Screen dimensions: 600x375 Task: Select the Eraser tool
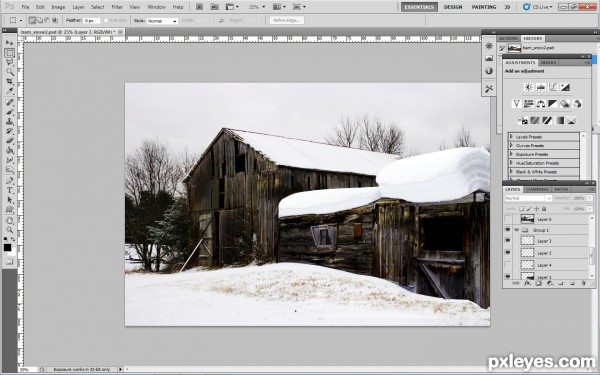coord(10,140)
